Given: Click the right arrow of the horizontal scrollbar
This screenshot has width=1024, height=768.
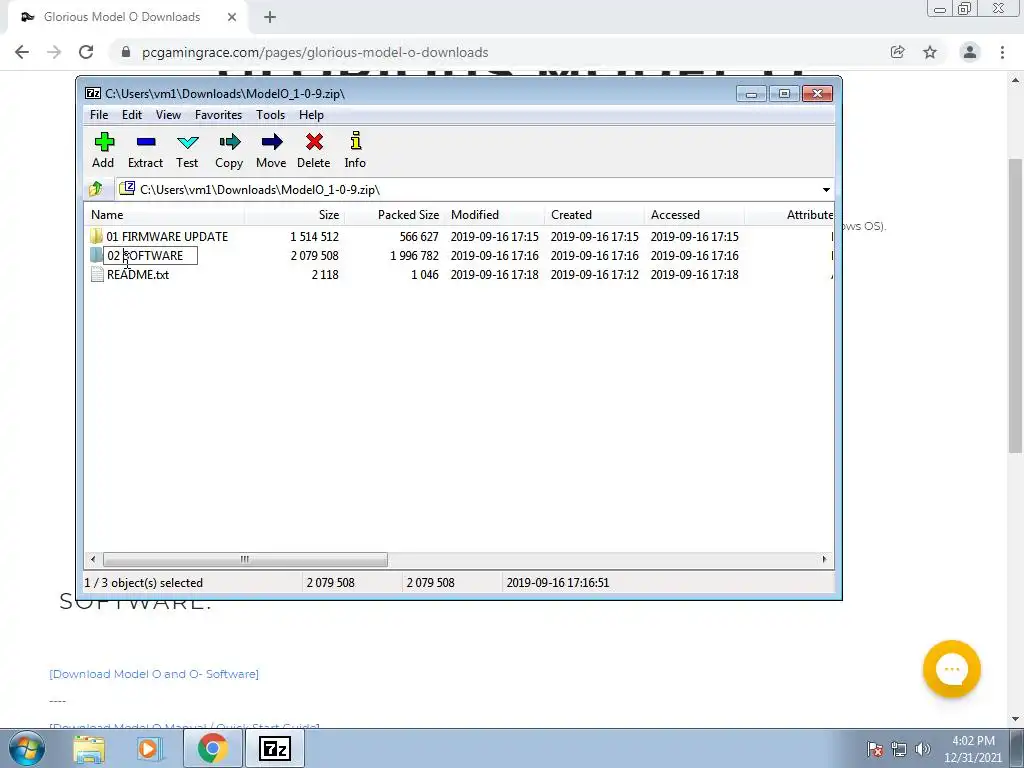Looking at the screenshot, I should click(x=824, y=560).
